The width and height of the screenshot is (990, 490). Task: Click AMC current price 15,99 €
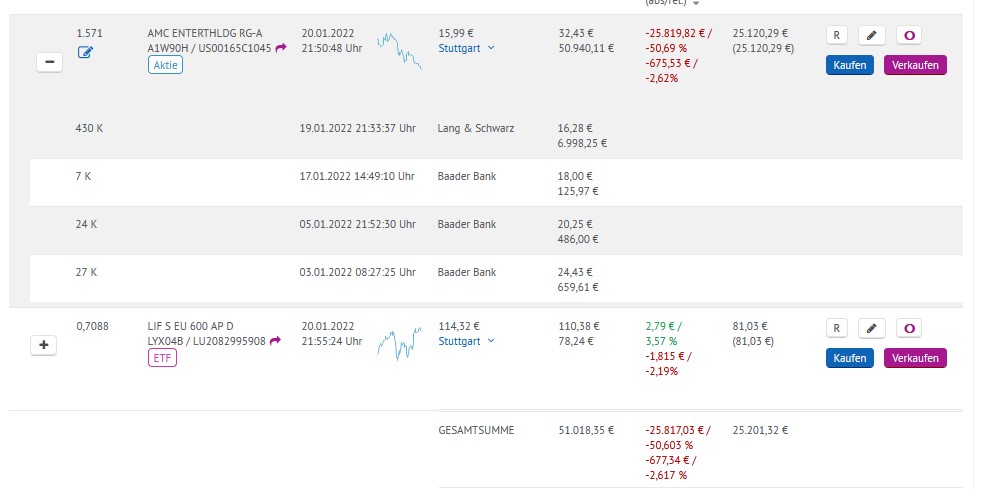click(456, 33)
